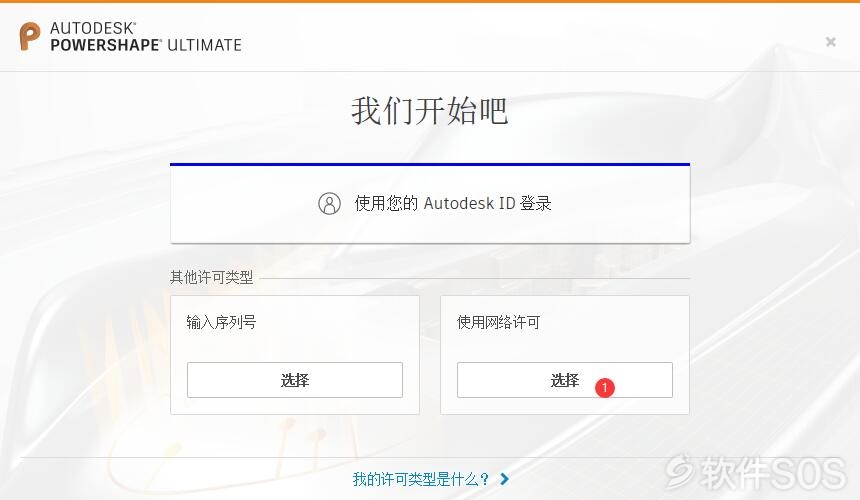
Task: Click the 输入序列号 label text
Action: [x=221, y=322]
